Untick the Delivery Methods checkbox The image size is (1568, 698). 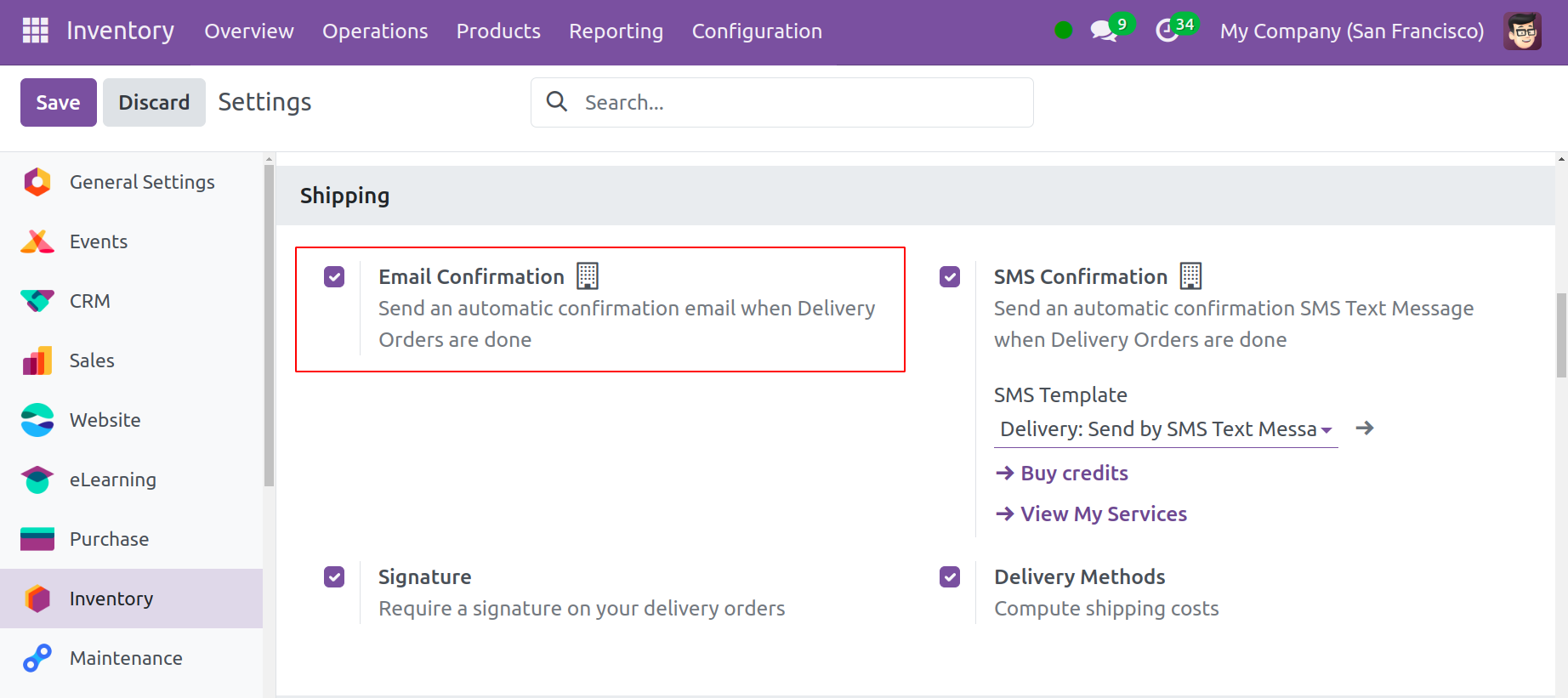[950, 577]
